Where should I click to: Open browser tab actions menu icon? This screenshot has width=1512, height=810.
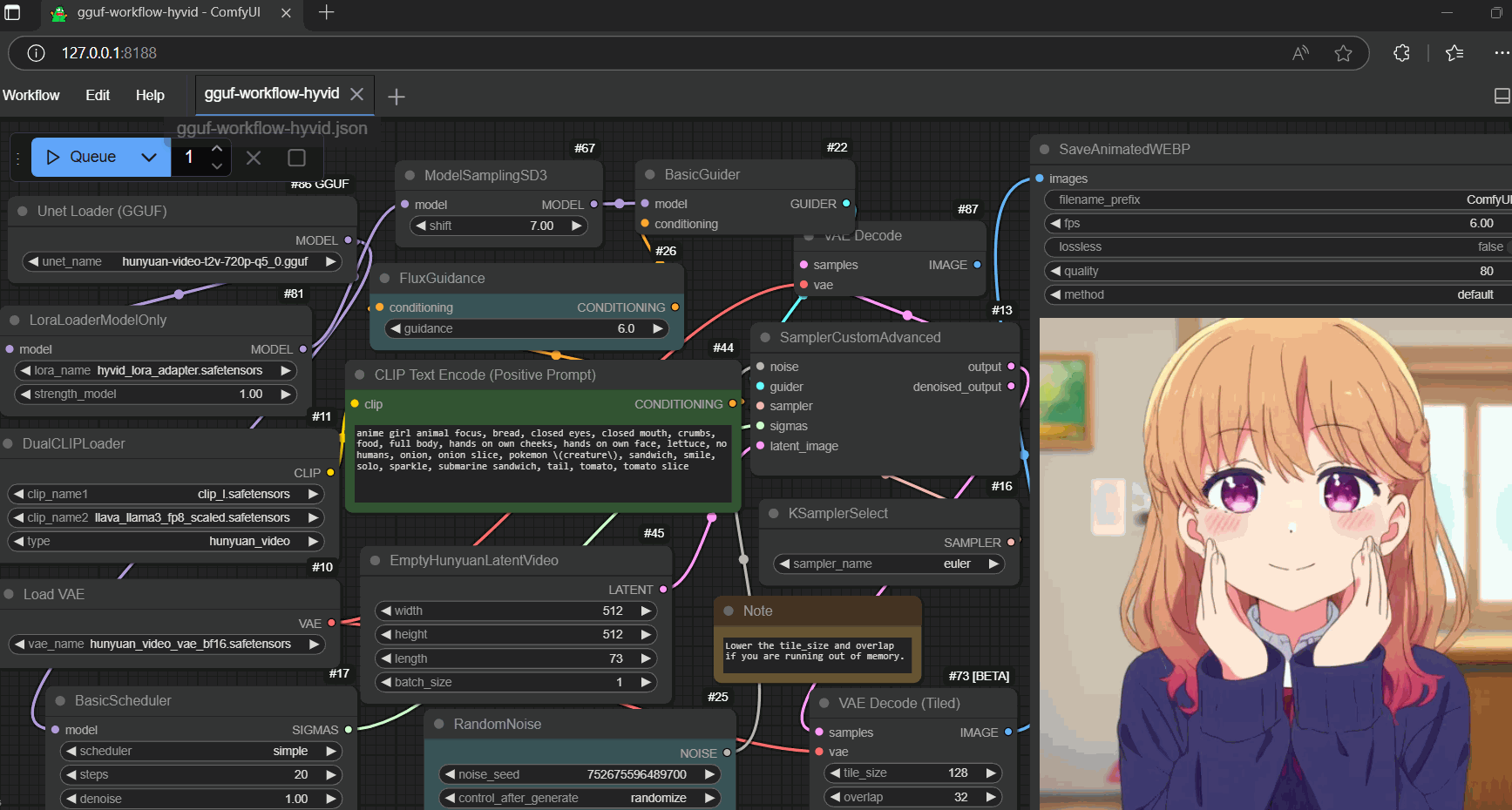pyautogui.click(x=12, y=13)
